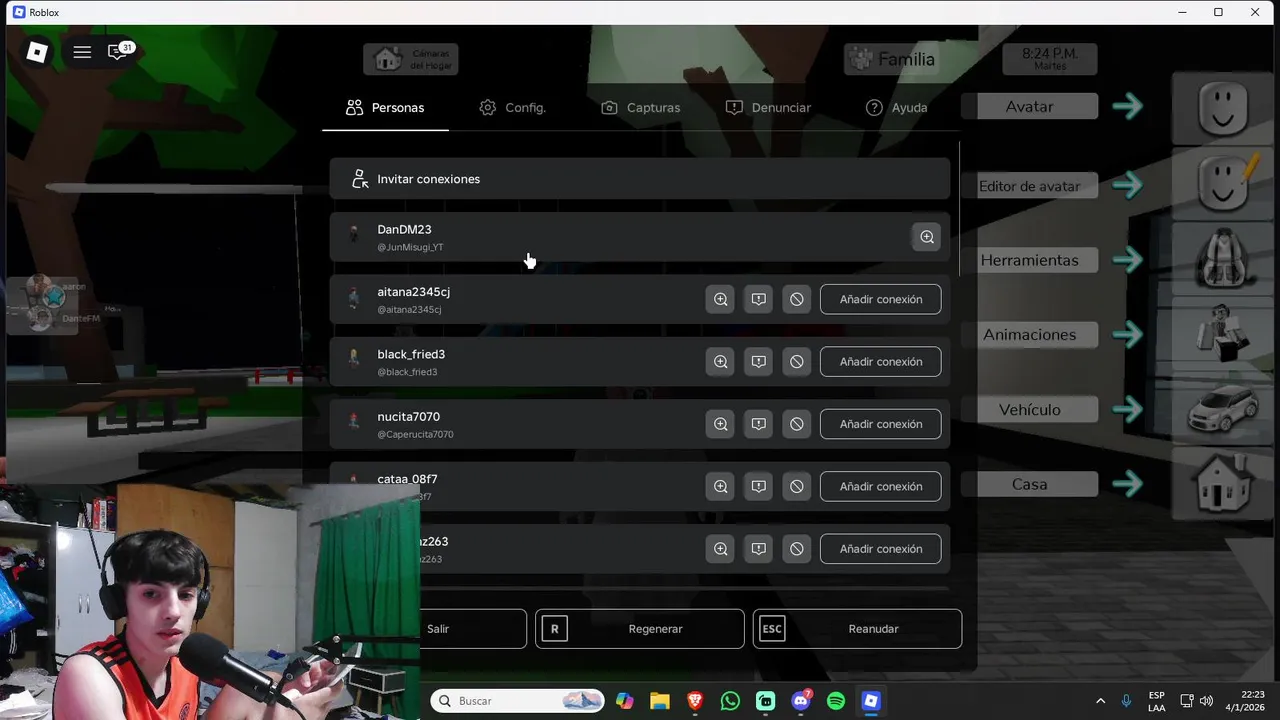Open the Avatar smiley face icon
1280x720 pixels.
[1225, 106]
